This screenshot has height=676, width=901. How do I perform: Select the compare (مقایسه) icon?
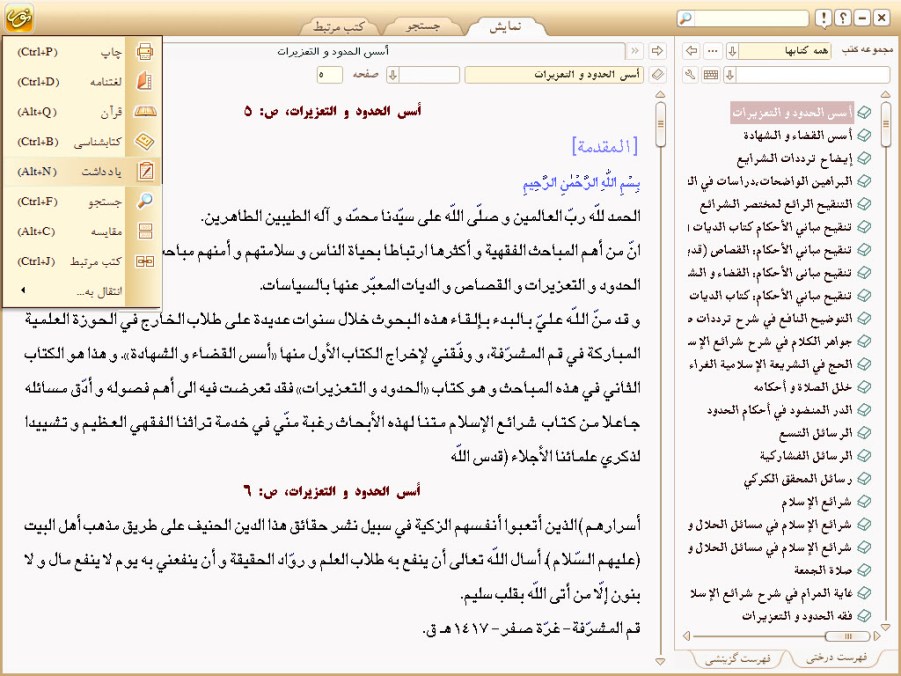point(145,231)
